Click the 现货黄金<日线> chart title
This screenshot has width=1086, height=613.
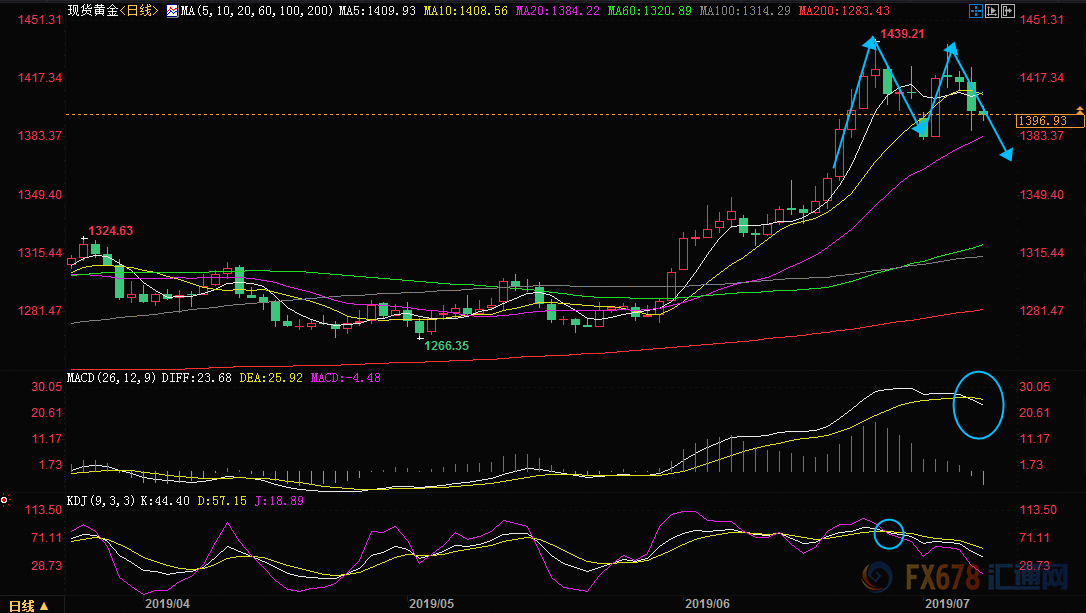click(113, 11)
